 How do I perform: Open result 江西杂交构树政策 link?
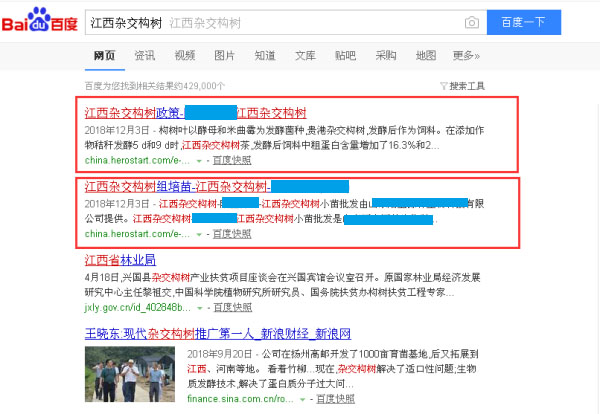pyautogui.click(x=196, y=113)
